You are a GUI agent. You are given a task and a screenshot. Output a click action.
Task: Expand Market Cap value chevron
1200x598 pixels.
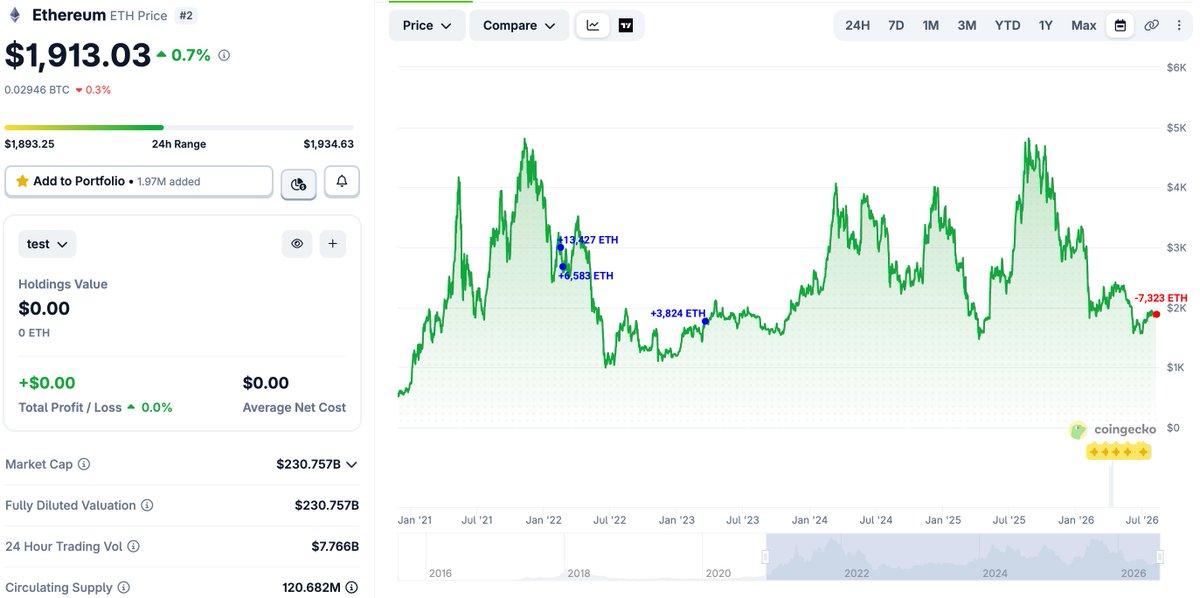tap(351, 464)
